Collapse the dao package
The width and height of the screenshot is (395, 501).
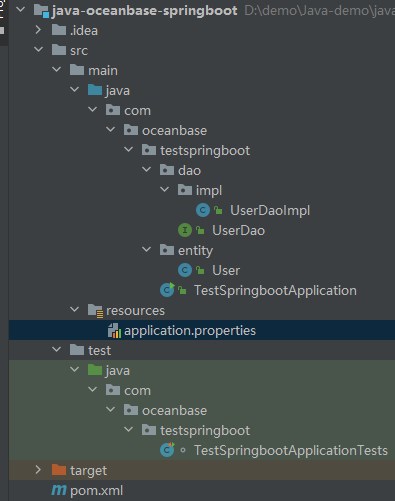pos(146,170)
